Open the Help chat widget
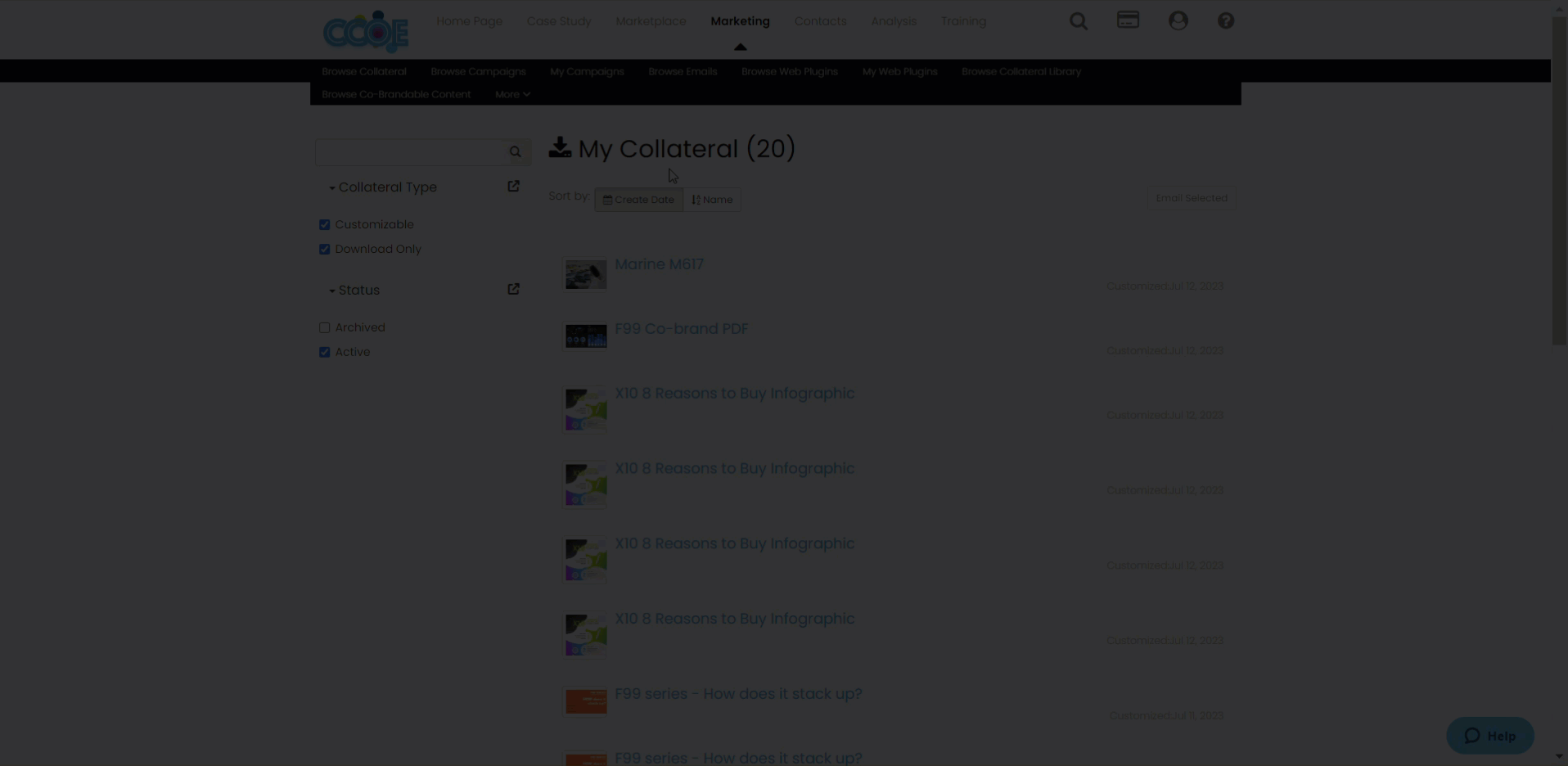This screenshot has height=766, width=1568. [x=1489, y=736]
